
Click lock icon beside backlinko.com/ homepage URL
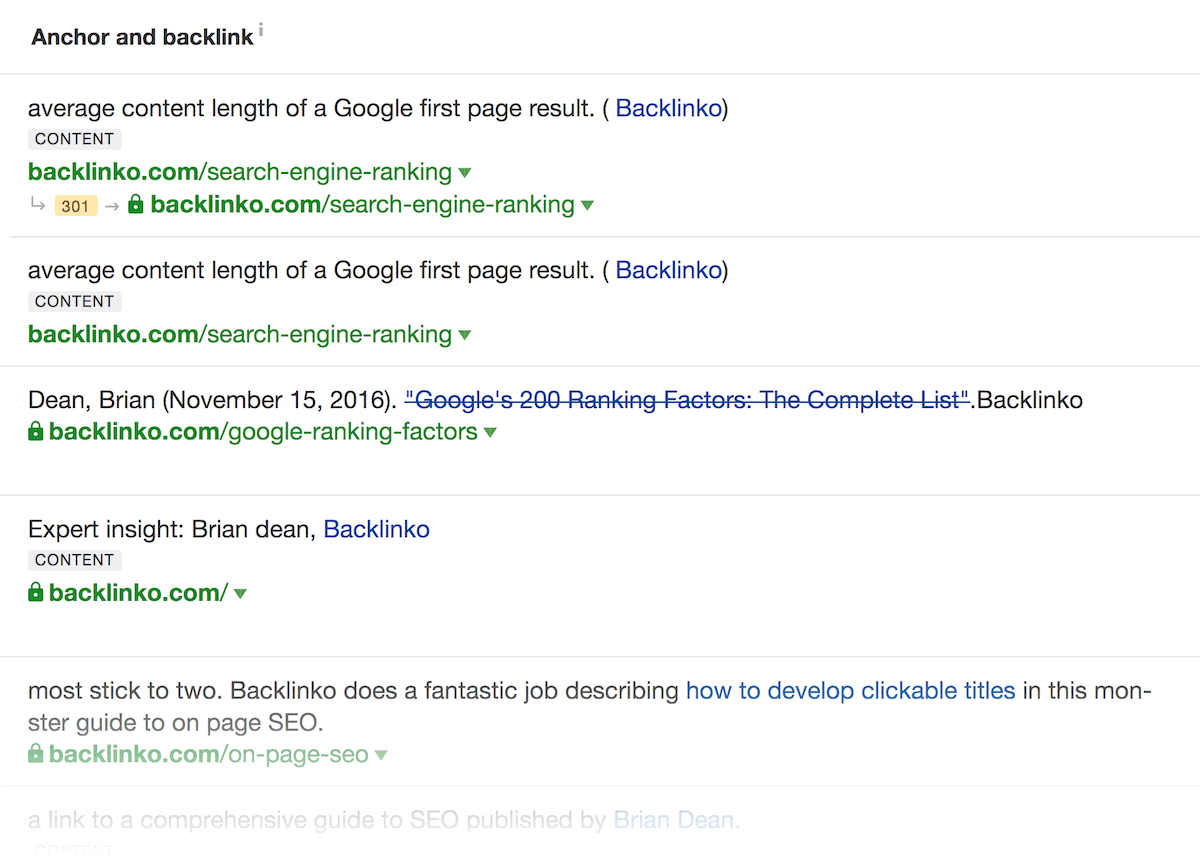(36, 593)
